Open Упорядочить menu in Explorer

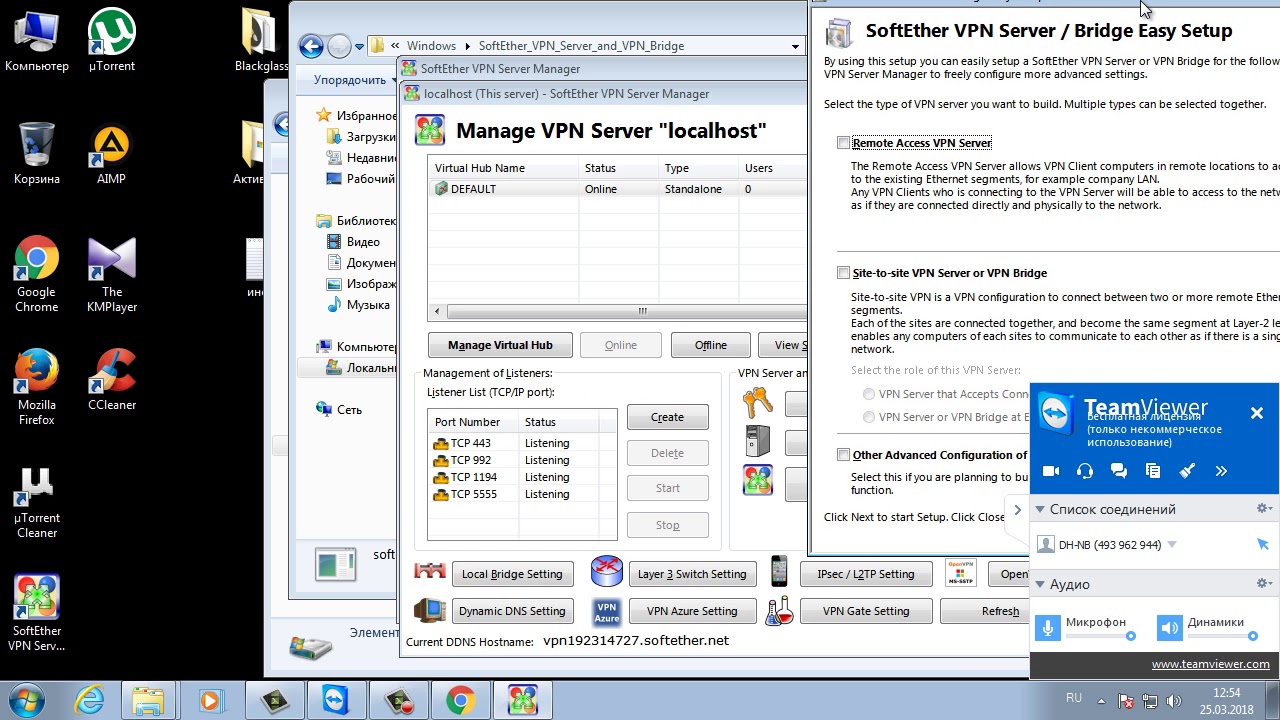[354, 80]
